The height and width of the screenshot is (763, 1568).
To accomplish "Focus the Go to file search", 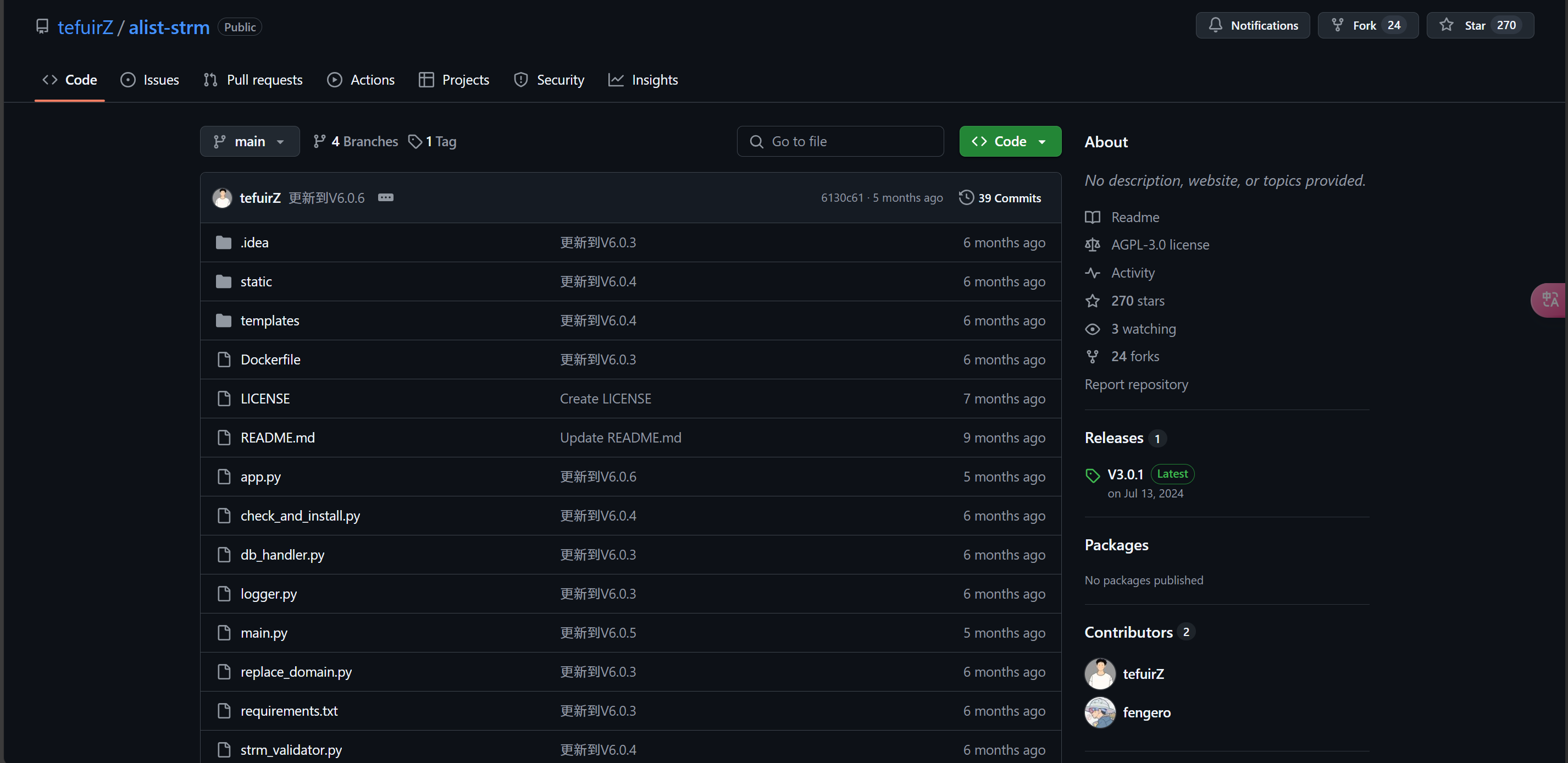I will [x=840, y=141].
